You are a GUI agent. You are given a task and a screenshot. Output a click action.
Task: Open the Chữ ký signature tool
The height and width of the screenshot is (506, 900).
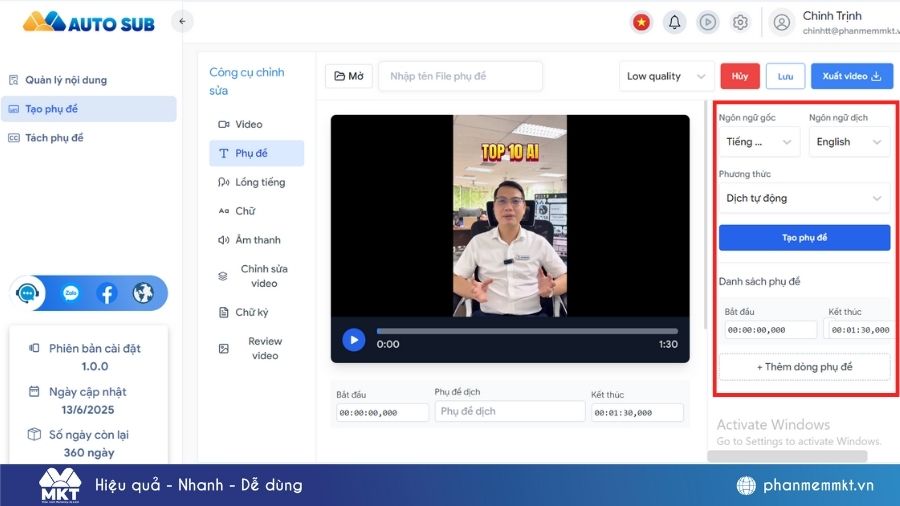click(257, 312)
